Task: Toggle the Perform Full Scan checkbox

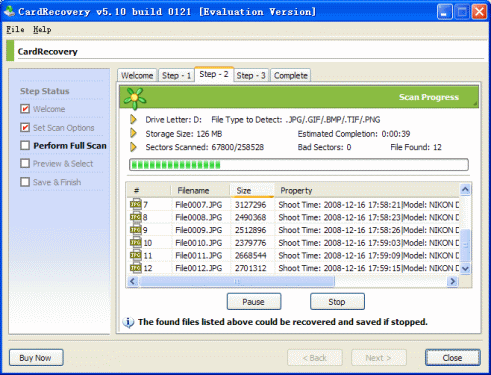Action: point(25,145)
